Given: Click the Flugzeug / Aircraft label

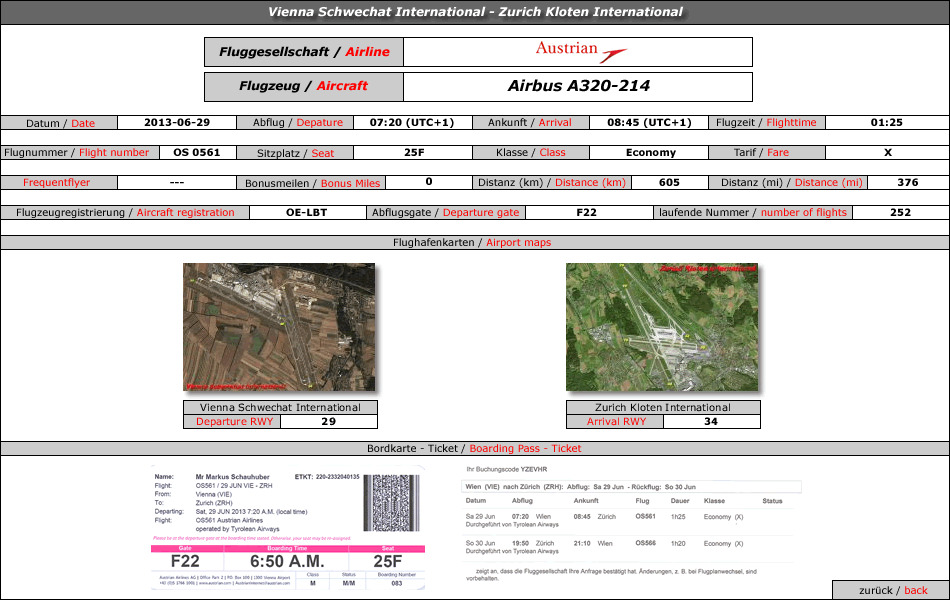Looking at the screenshot, I should 304,87.
